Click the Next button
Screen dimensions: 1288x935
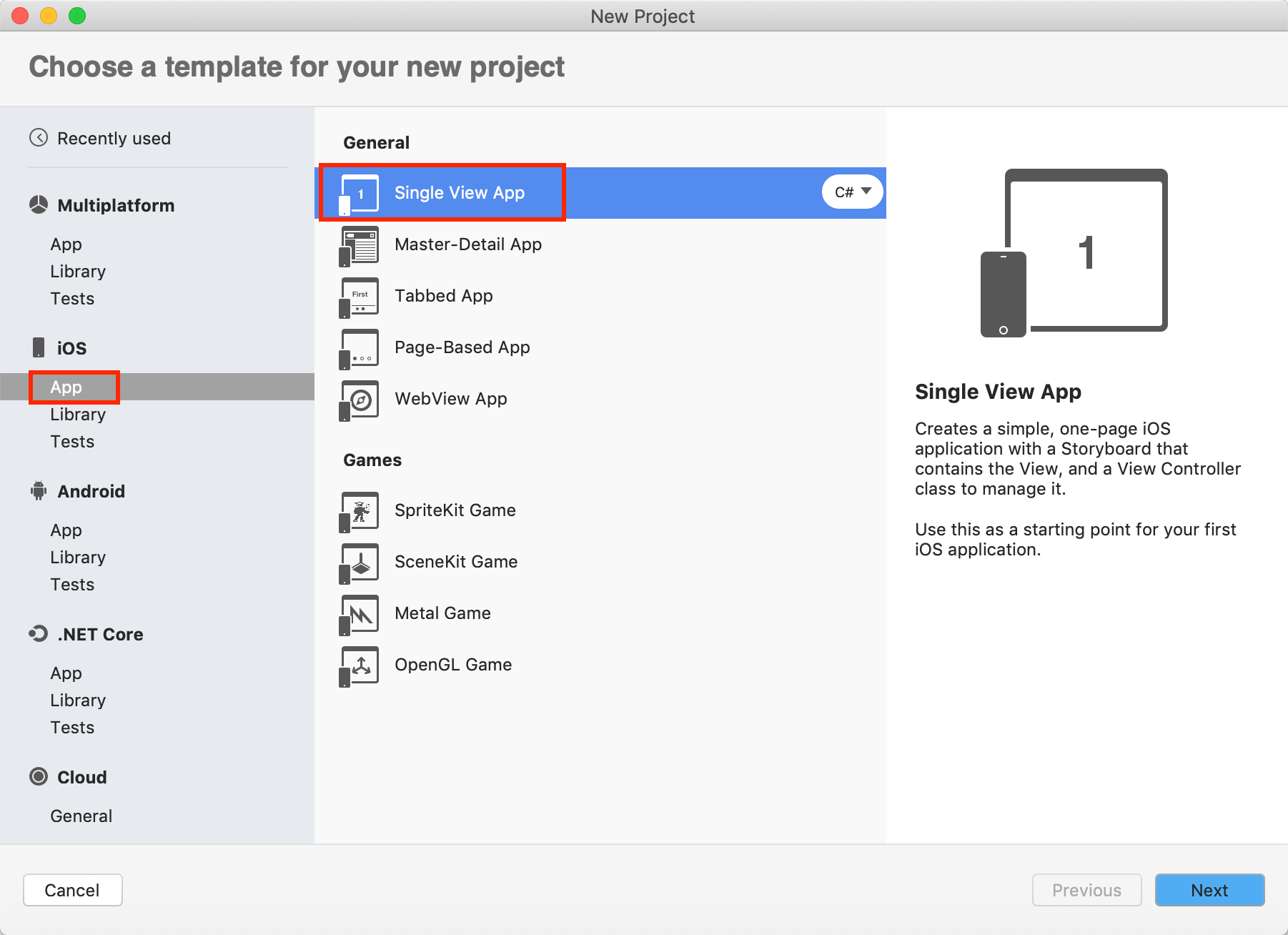coord(1209,890)
